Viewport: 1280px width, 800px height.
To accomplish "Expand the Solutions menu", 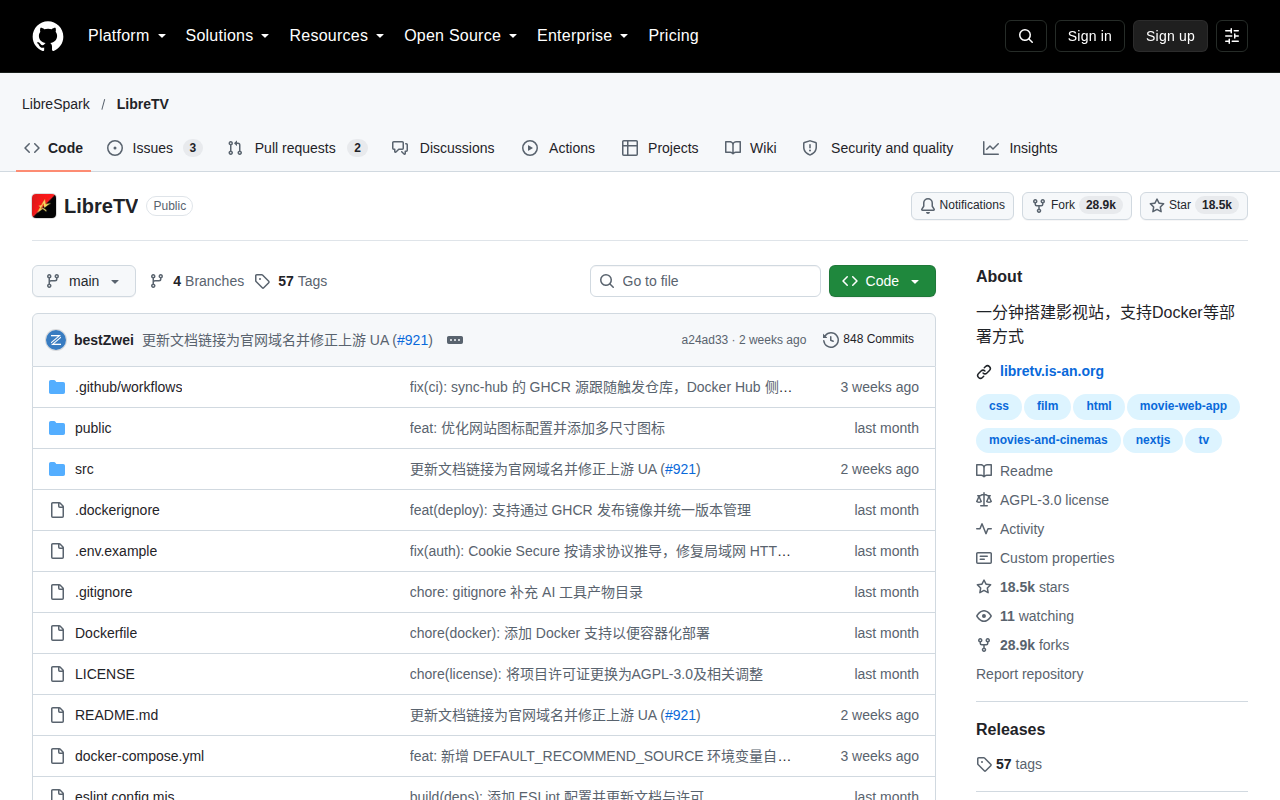I will 228,36.
